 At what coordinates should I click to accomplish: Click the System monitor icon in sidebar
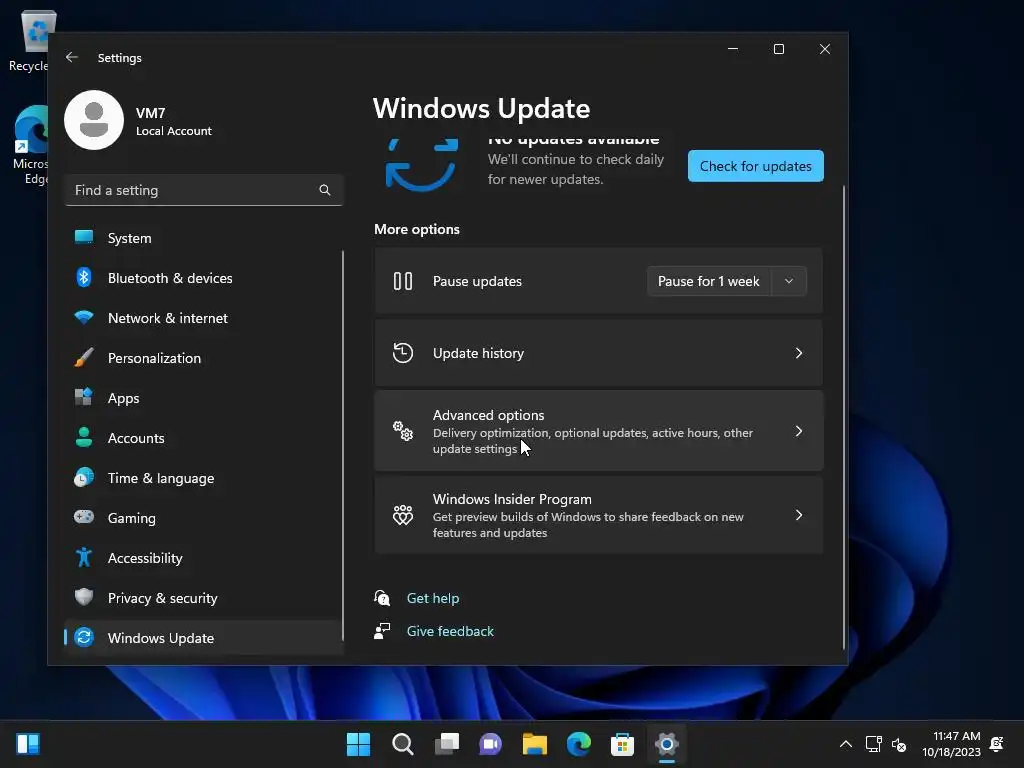(84, 238)
